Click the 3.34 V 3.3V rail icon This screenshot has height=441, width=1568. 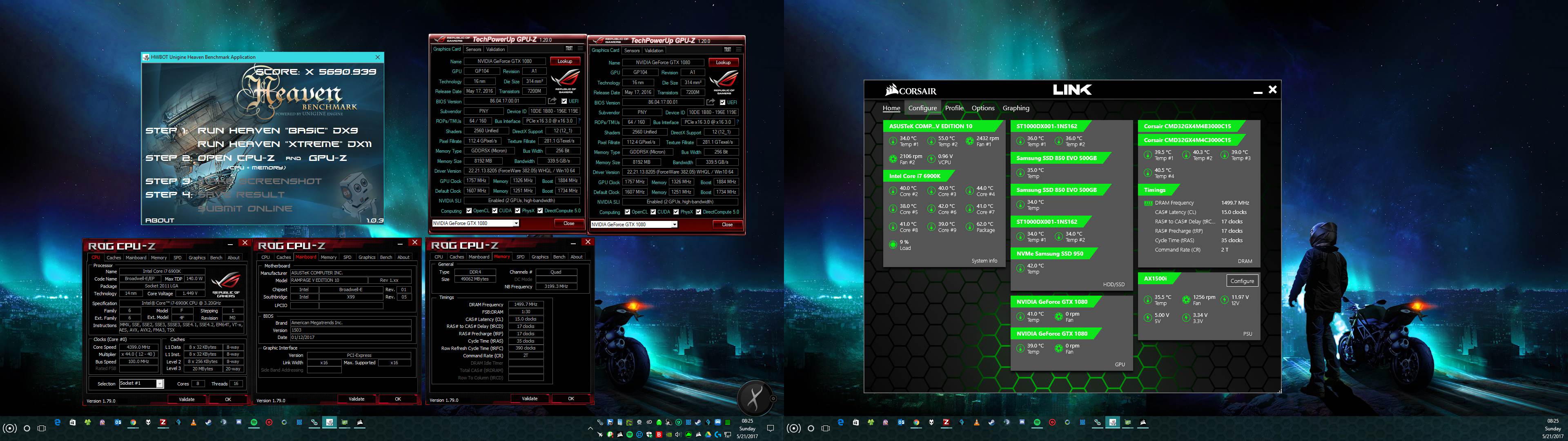point(1186,318)
